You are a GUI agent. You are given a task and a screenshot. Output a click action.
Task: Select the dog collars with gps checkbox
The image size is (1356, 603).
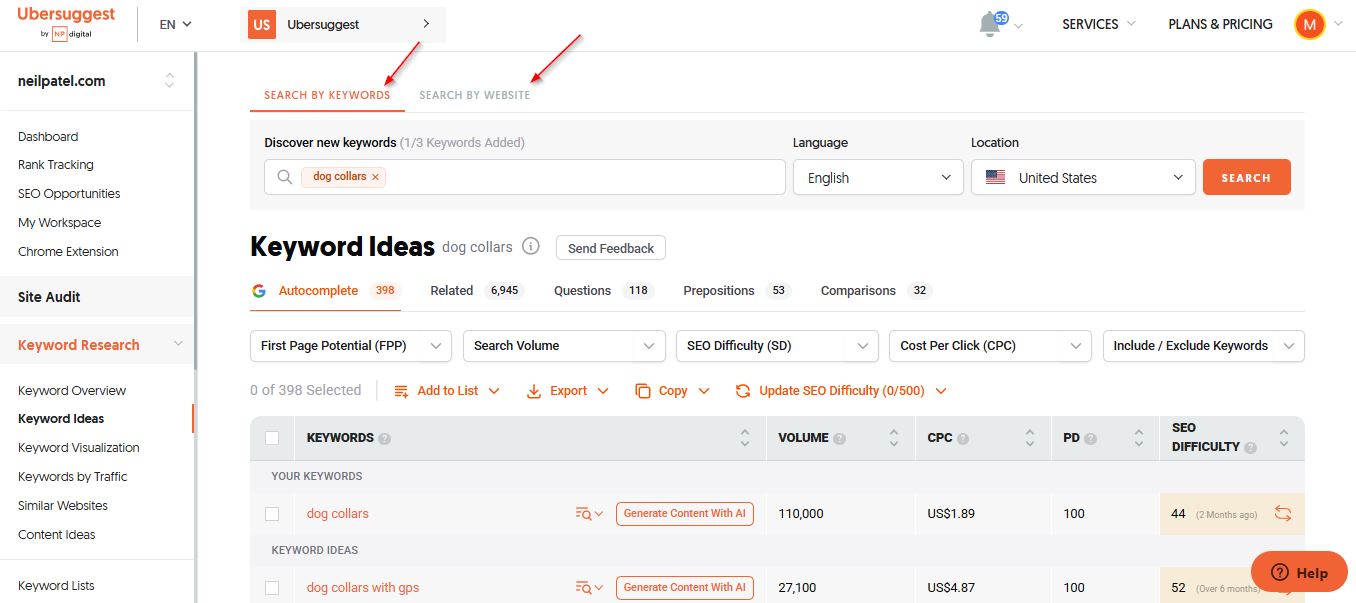coord(272,588)
